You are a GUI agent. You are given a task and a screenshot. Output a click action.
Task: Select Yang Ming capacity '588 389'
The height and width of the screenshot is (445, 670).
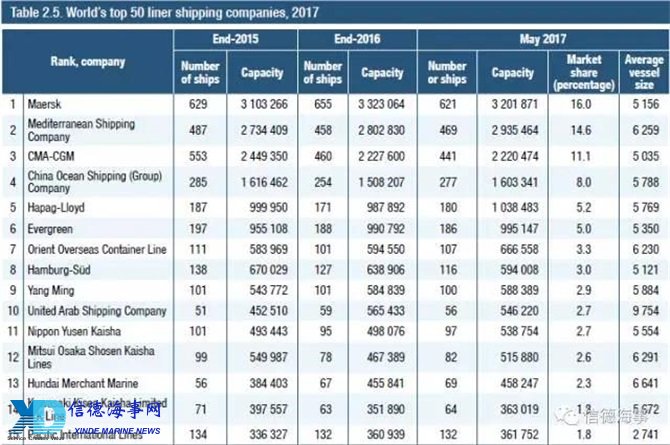(x=519, y=290)
